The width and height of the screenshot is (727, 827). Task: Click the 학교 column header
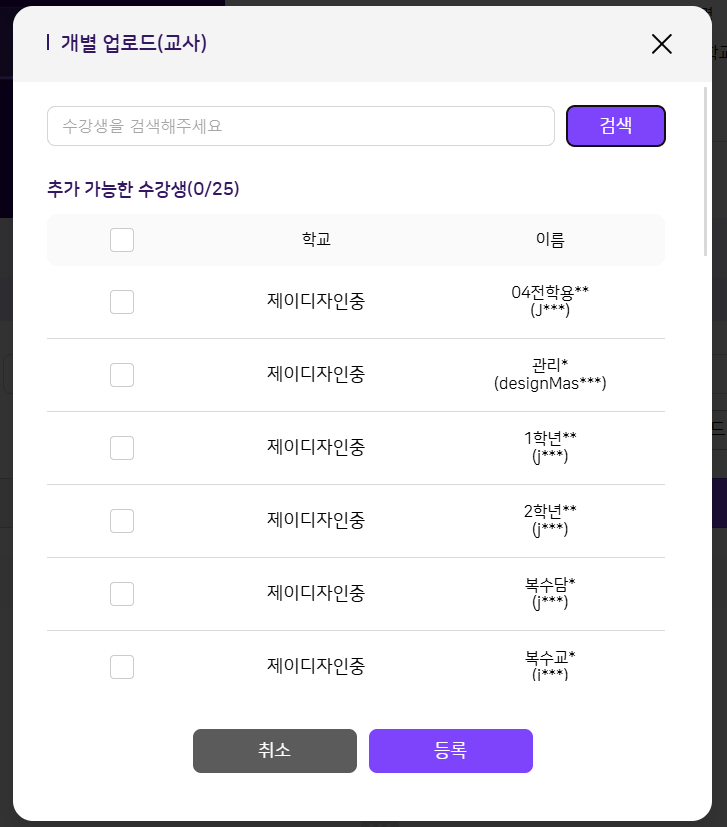(316, 240)
